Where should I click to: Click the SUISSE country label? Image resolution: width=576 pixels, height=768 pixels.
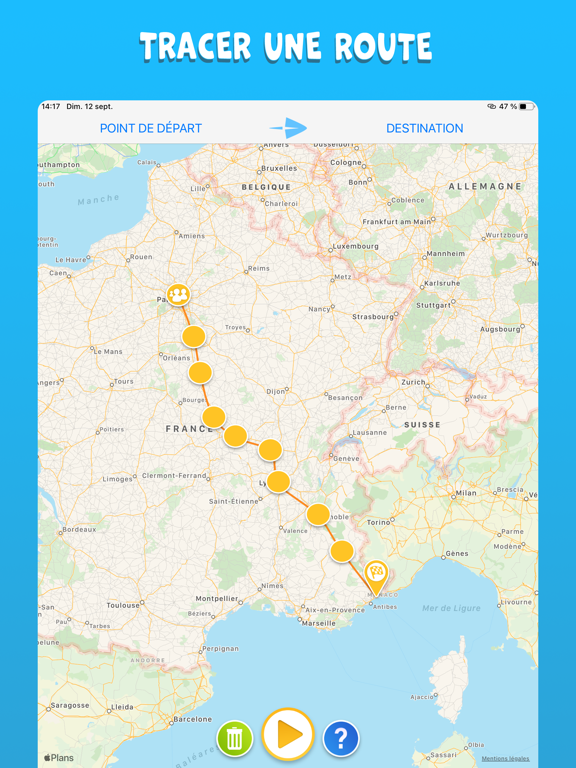coord(422,425)
